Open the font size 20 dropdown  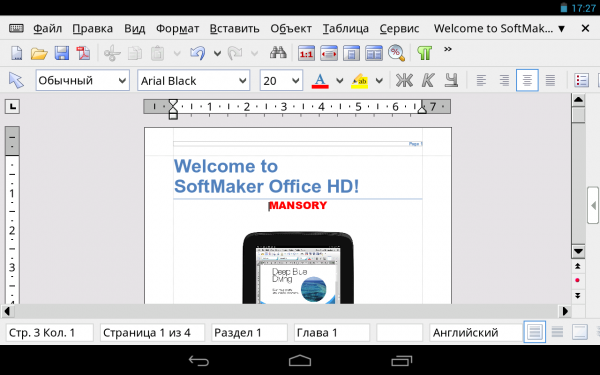click(x=281, y=80)
